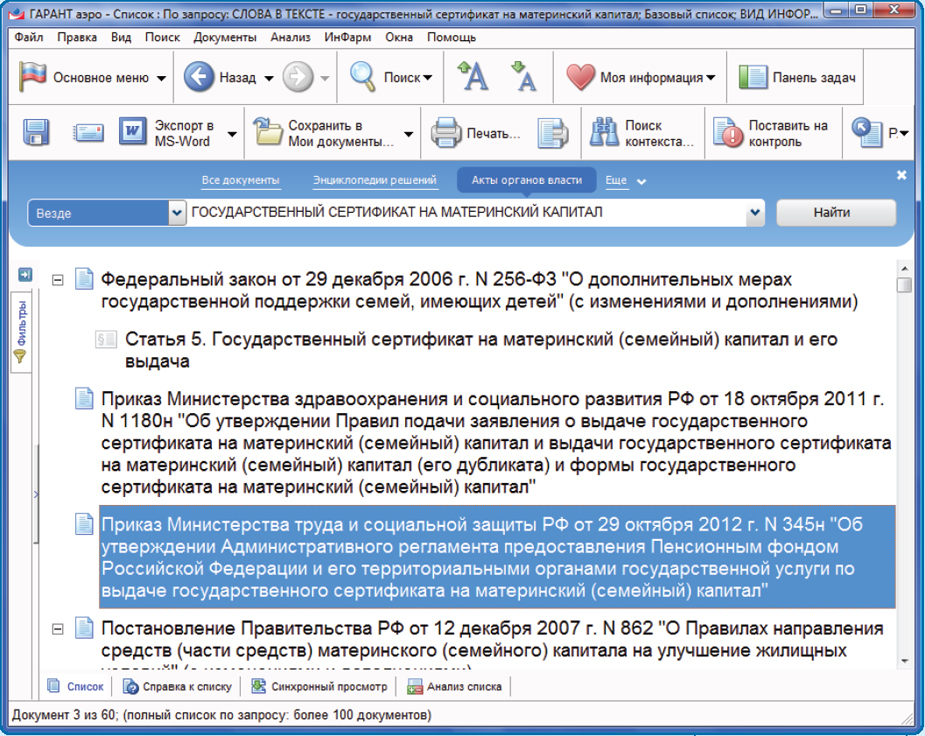Open the Анализ menu
The height and width of the screenshot is (736, 925).
[x=290, y=37]
